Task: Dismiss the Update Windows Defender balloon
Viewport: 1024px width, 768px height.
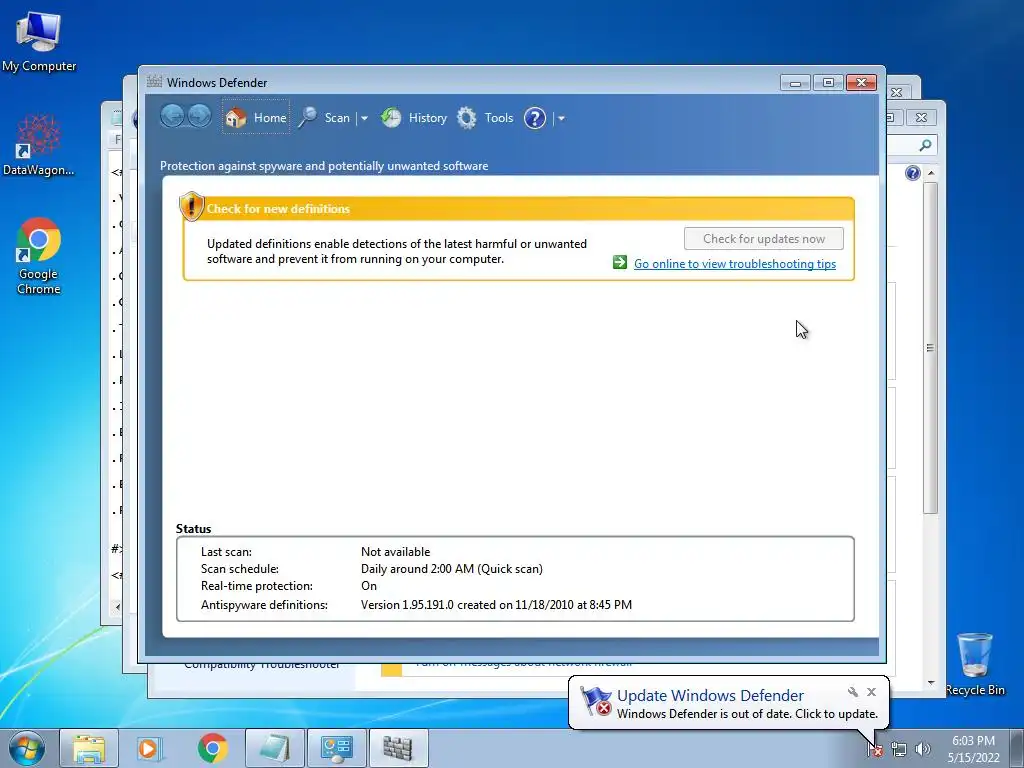Action: pyautogui.click(x=871, y=692)
